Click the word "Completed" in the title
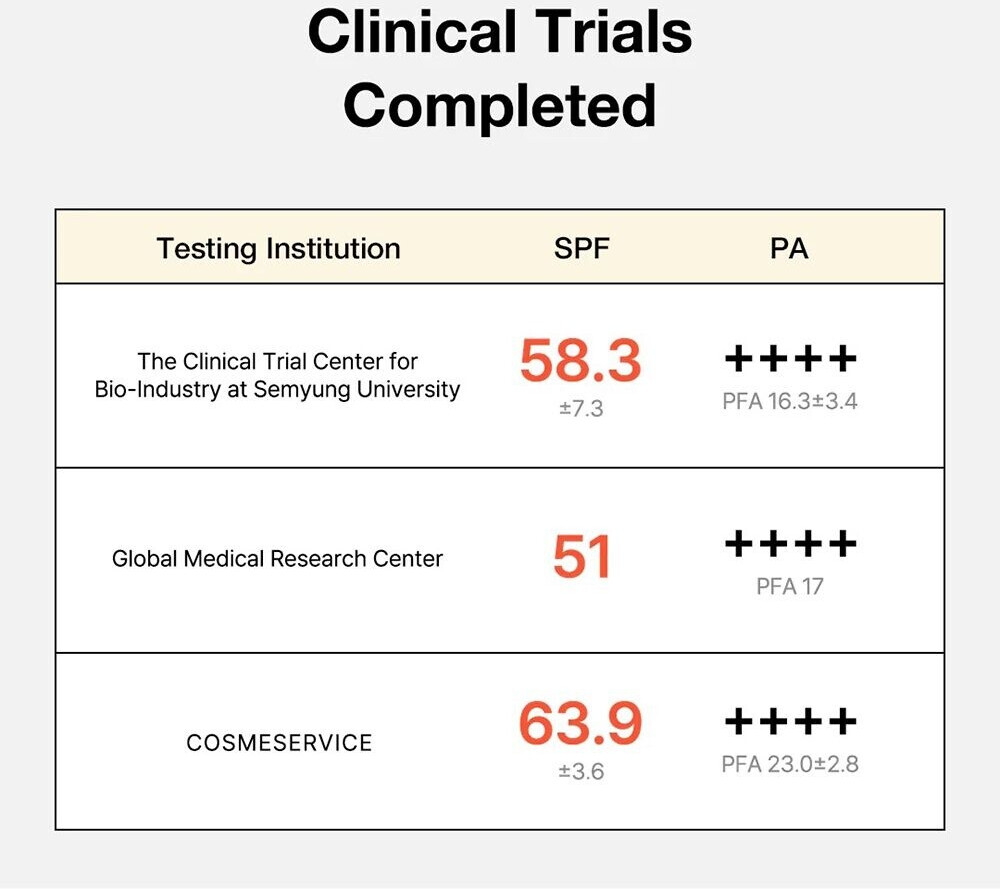Image resolution: width=1000 pixels, height=889 pixels. pos(500,106)
